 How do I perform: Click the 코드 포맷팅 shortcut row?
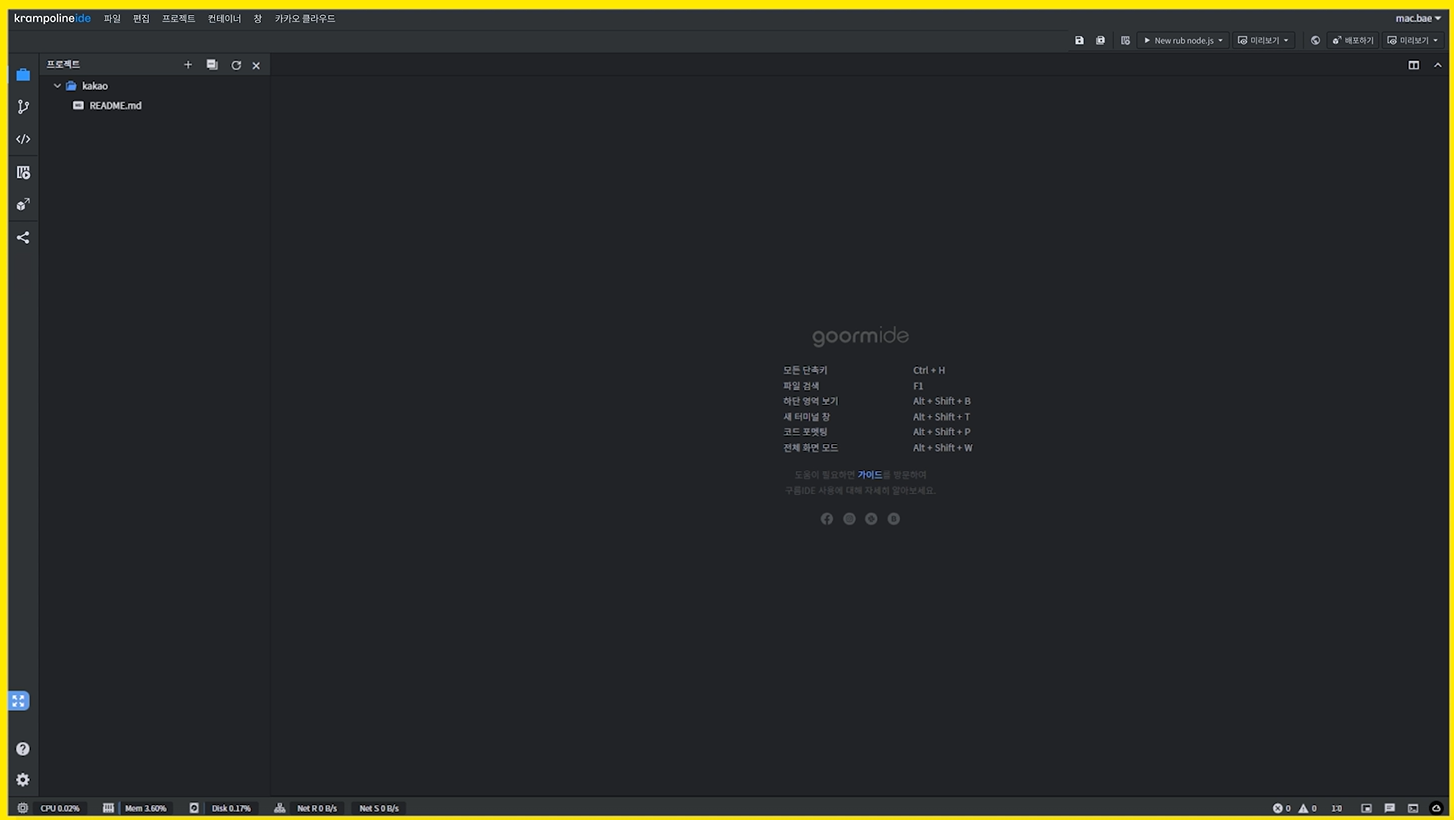tap(878, 432)
